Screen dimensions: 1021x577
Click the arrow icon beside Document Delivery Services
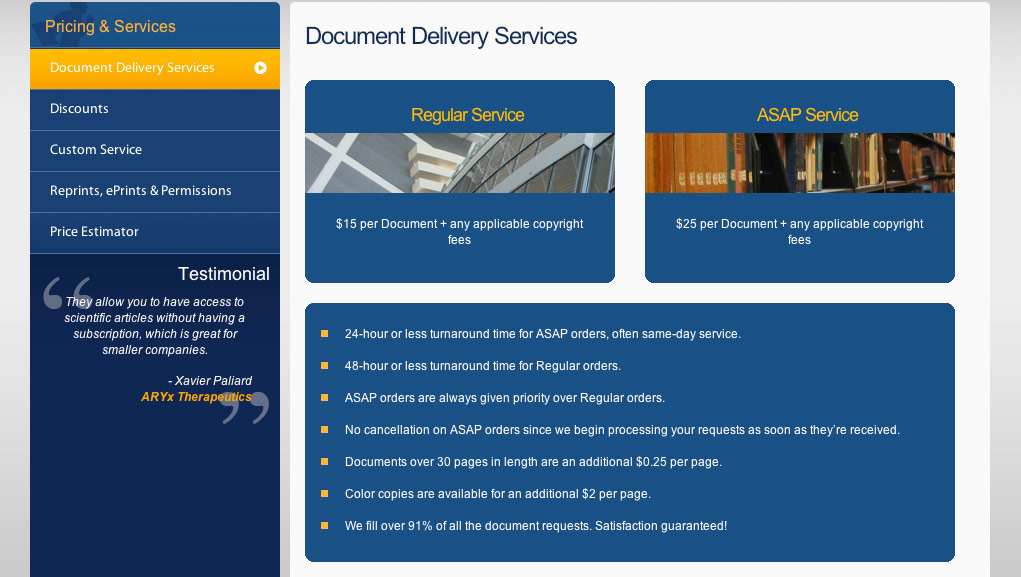[260, 68]
